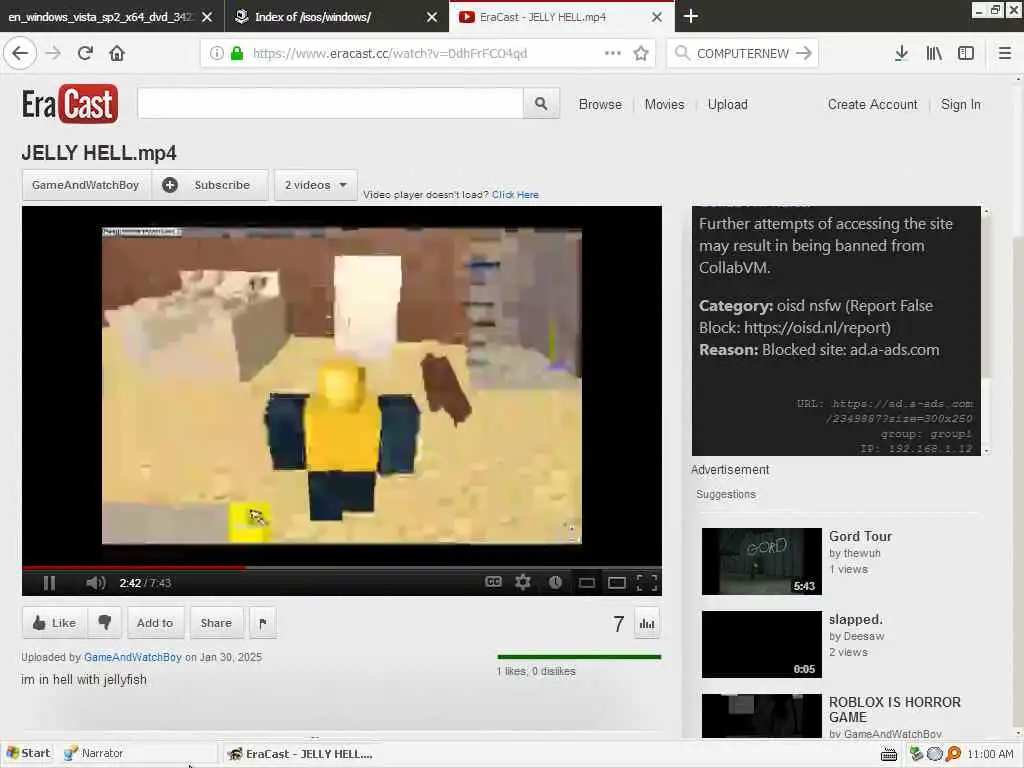
Task: Open page actions three-dot menu
Action: pyautogui.click(x=613, y=53)
